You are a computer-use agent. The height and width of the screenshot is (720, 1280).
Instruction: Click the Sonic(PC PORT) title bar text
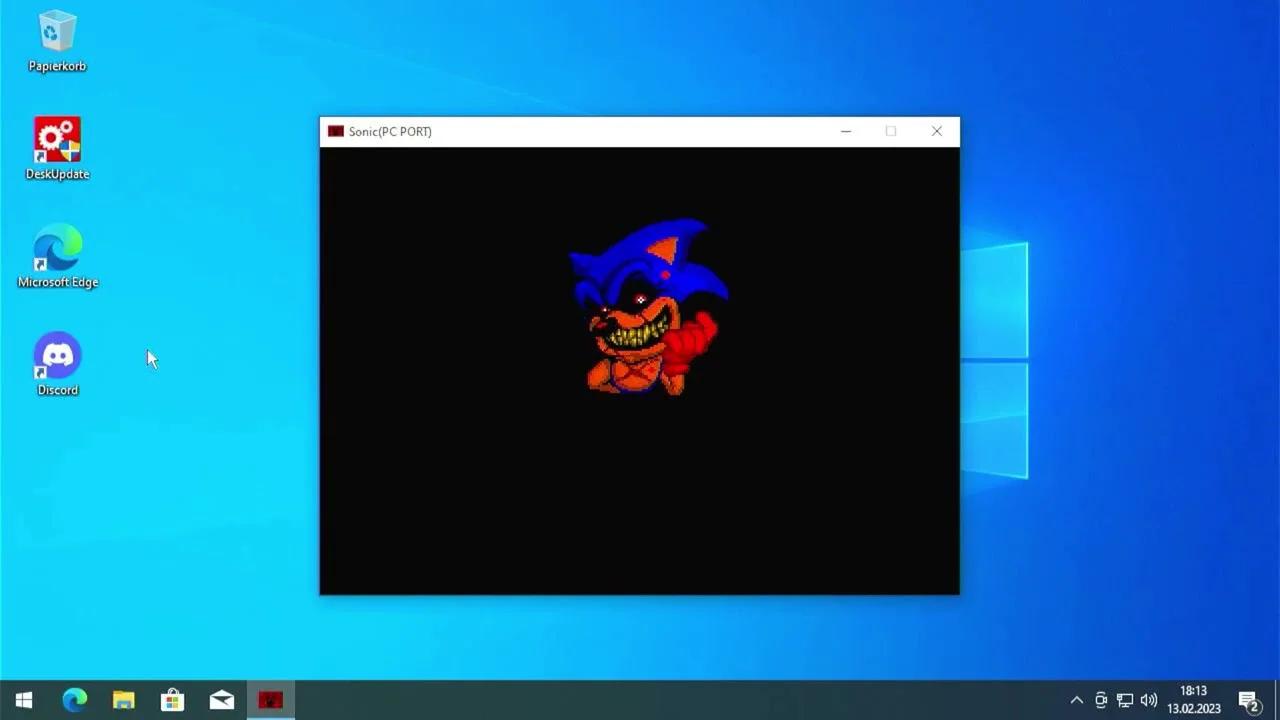(392, 131)
